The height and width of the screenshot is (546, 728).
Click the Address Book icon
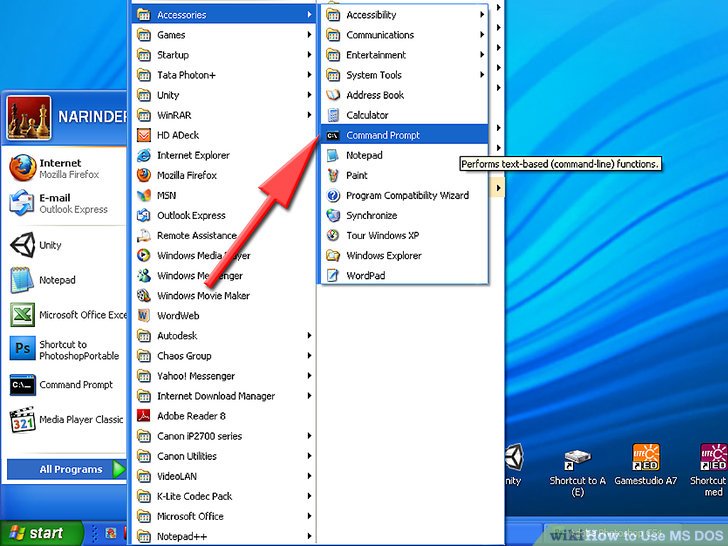[333, 95]
